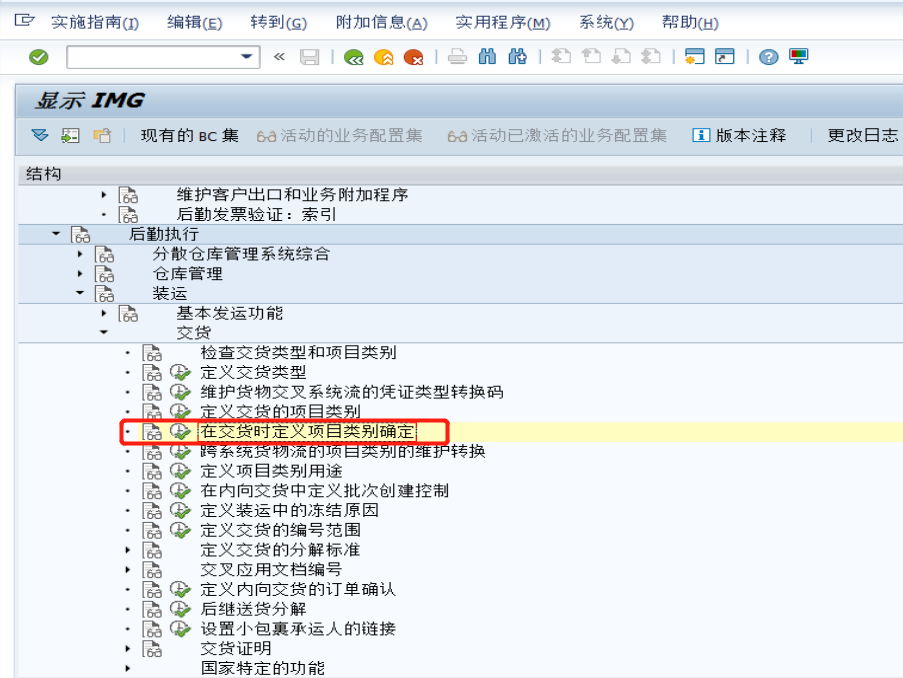
Task: Click the red Cancel icon
Action: click(413, 57)
